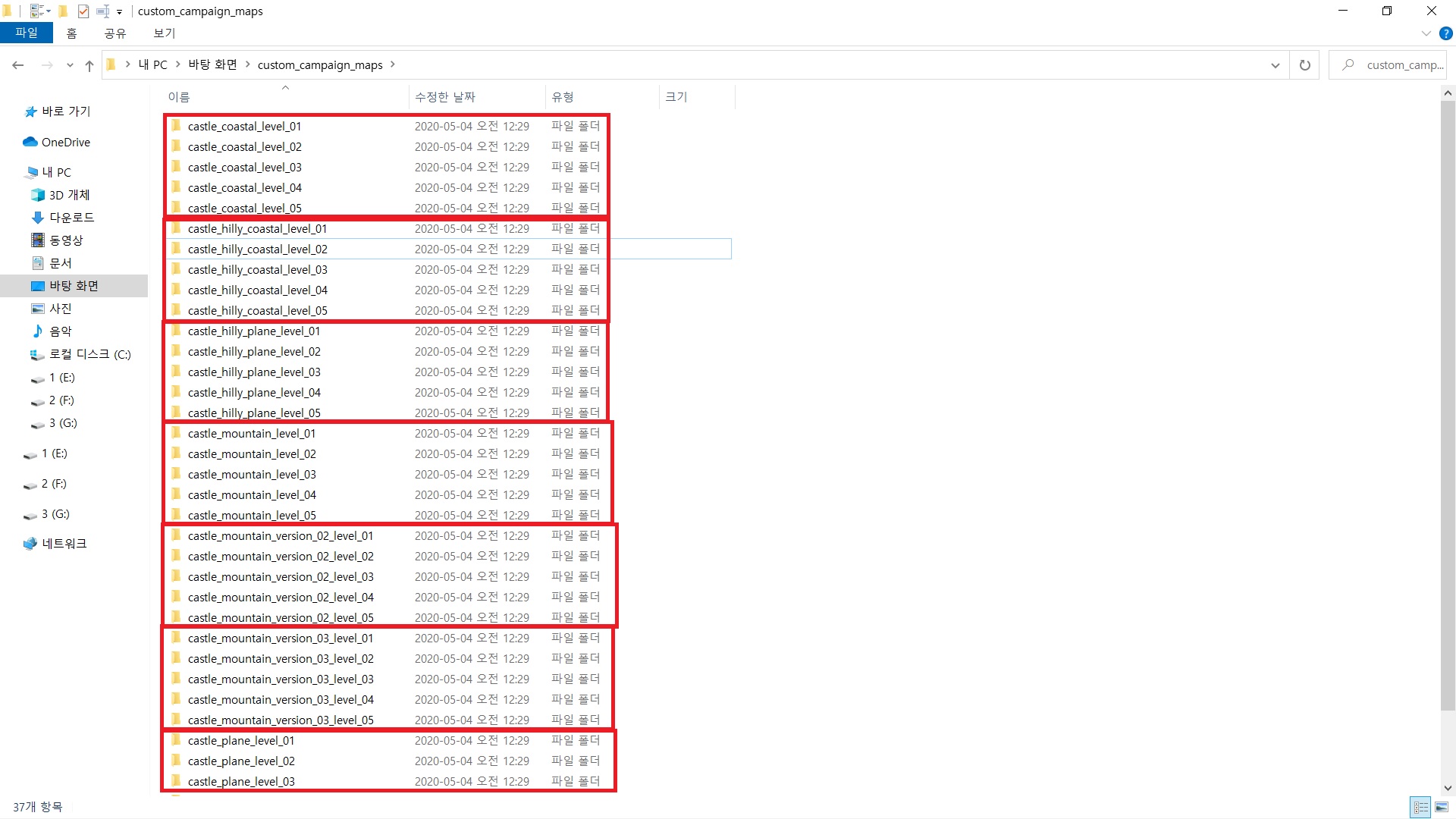Click 바탕 화면 in the breadcrumb path

pyautogui.click(x=212, y=65)
